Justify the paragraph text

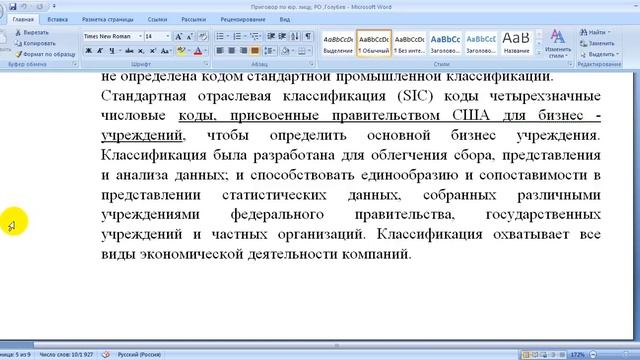(x=255, y=51)
